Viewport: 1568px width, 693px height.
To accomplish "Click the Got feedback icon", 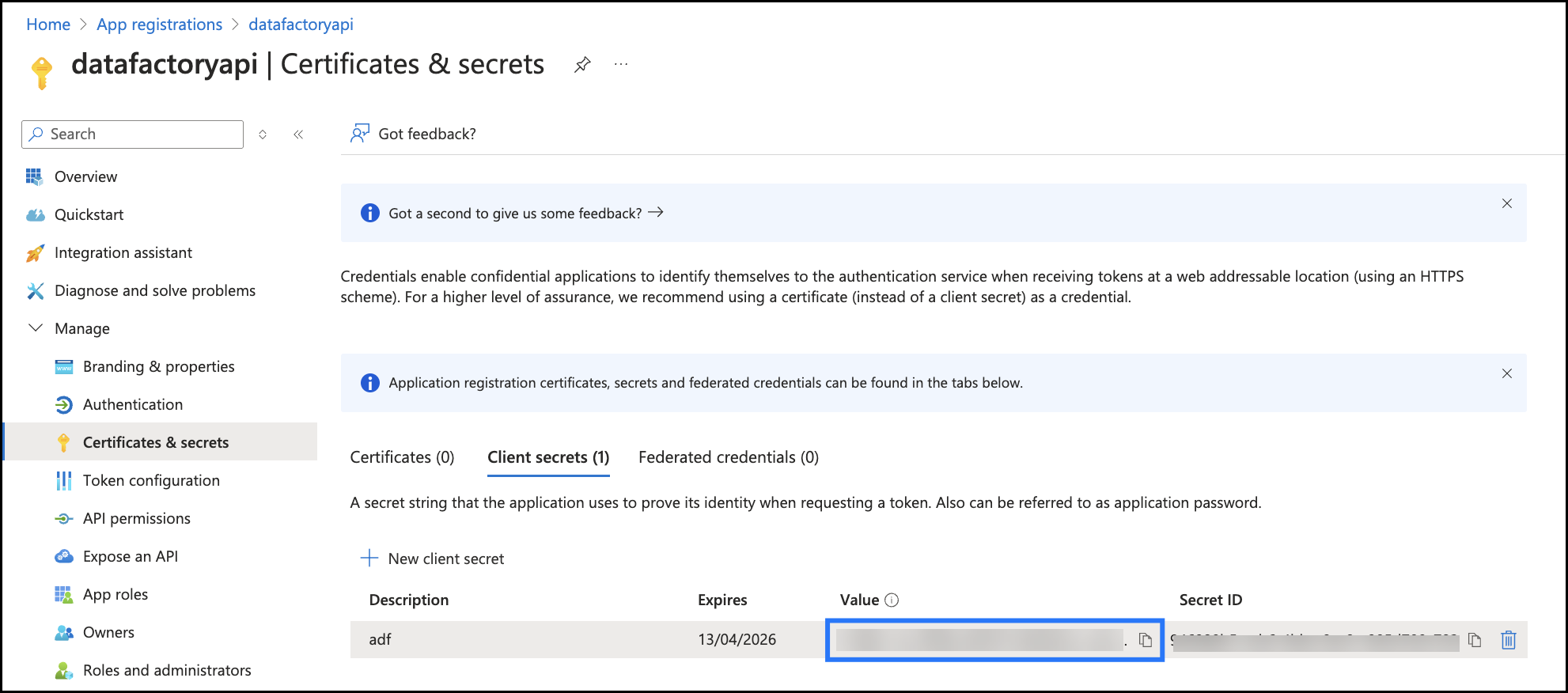I will [360, 134].
